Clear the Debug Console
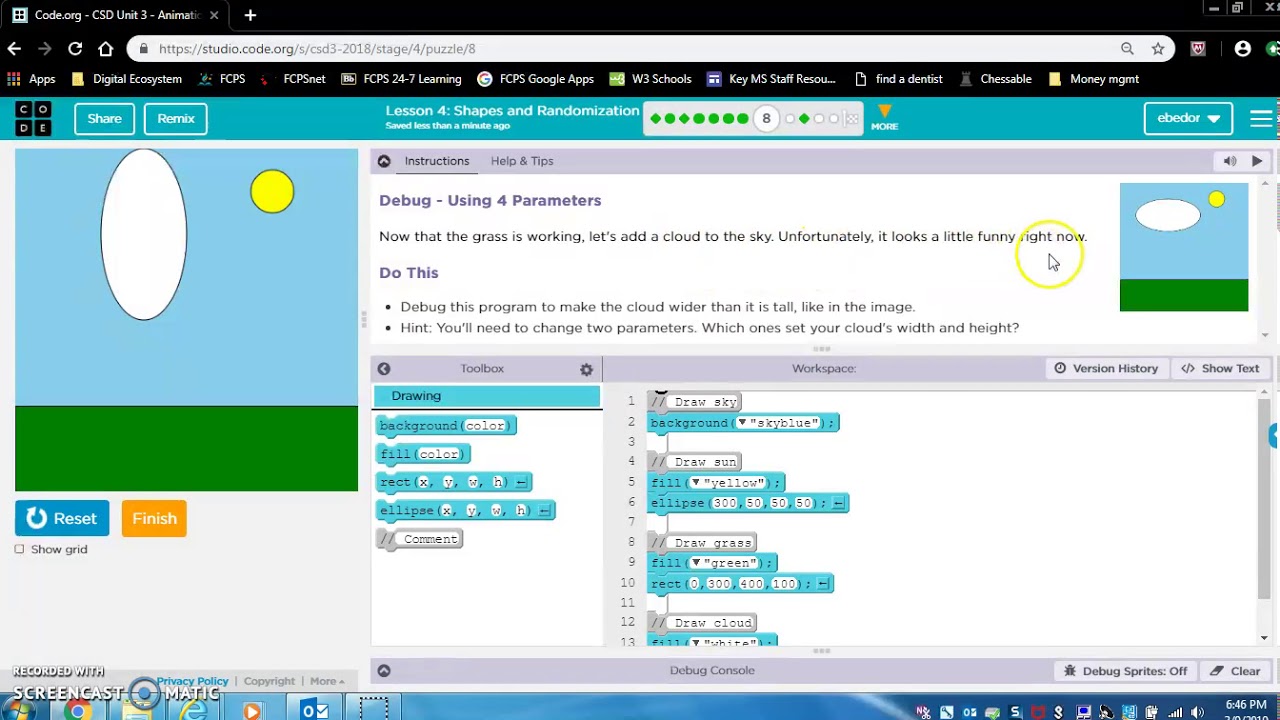 pyautogui.click(x=1235, y=671)
